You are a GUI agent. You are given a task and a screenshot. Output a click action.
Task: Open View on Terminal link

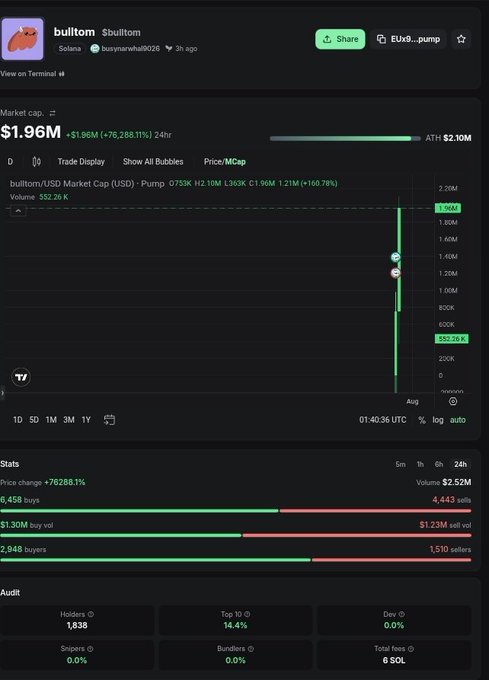coord(33,74)
